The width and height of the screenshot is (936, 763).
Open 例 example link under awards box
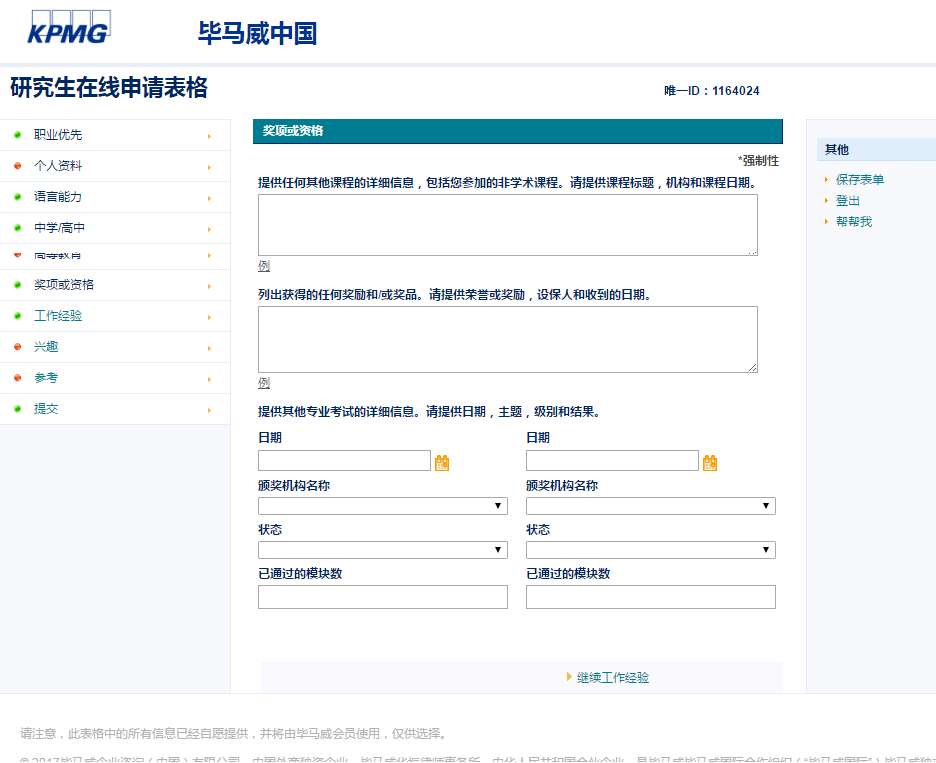[264, 383]
